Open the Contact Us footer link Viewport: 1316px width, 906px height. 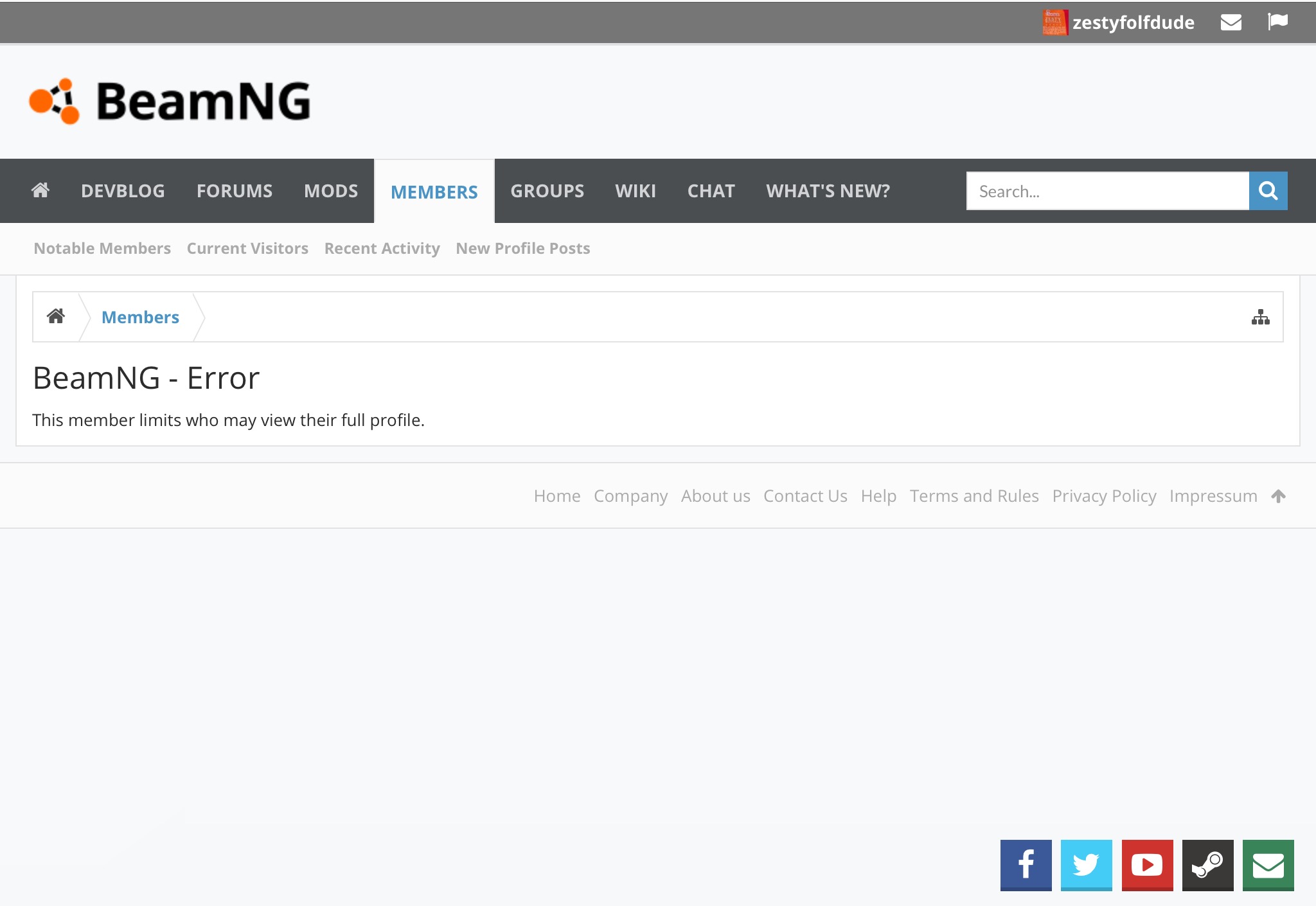tap(806, 496)
